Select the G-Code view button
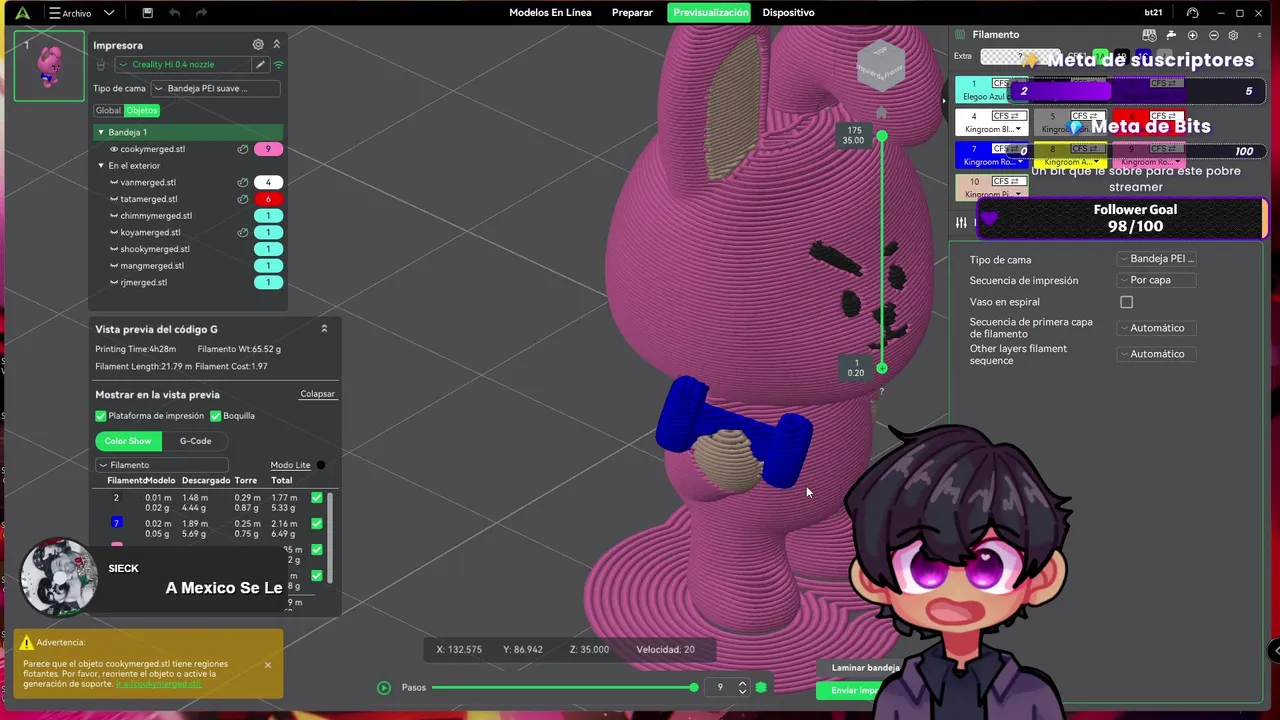 [x=195, y=441]
